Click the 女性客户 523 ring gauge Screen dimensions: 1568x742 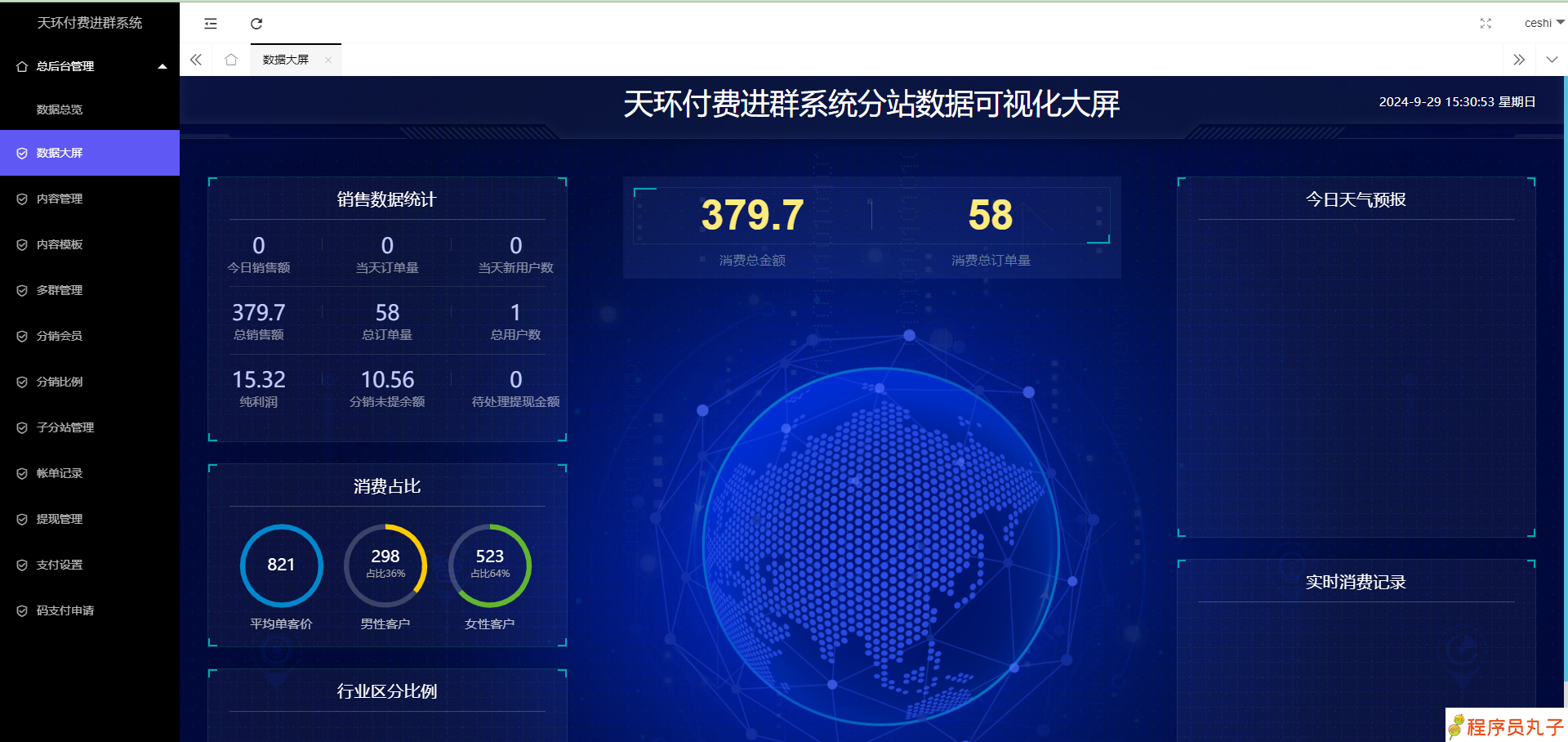pyautogui.click(x=490, y=565)
